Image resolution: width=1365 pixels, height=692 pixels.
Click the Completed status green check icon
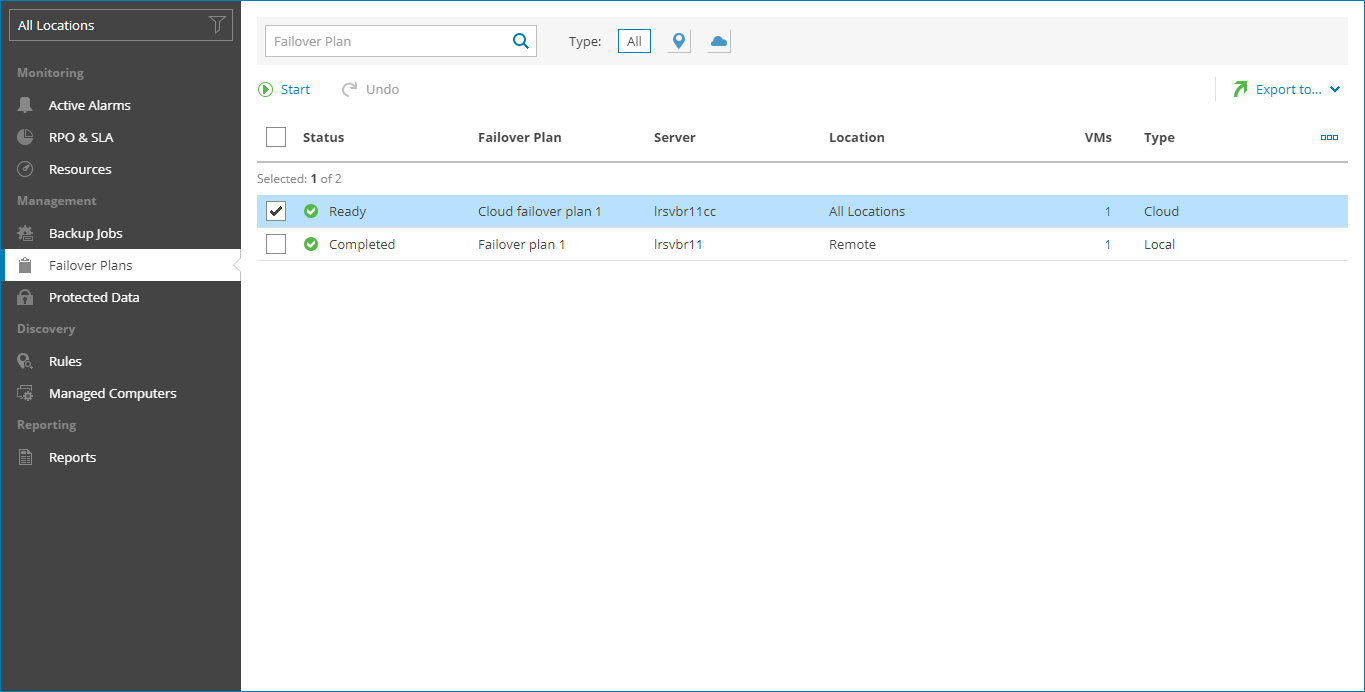(x=311, y=244)
